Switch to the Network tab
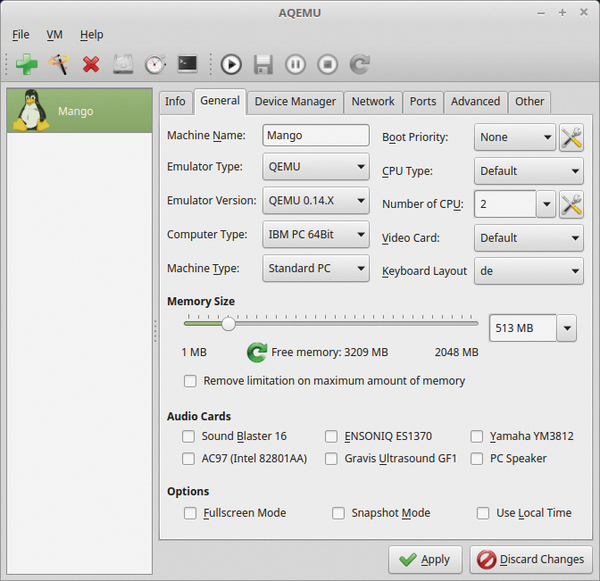This screenshot has width=600, height=581. point(373,102)
